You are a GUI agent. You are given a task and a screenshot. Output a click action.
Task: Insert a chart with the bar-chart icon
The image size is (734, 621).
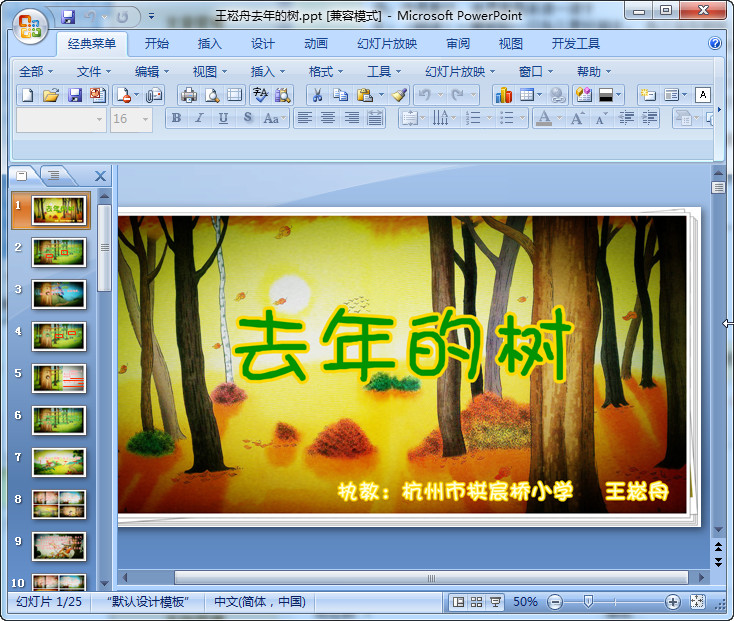click(x=504, y=95)
